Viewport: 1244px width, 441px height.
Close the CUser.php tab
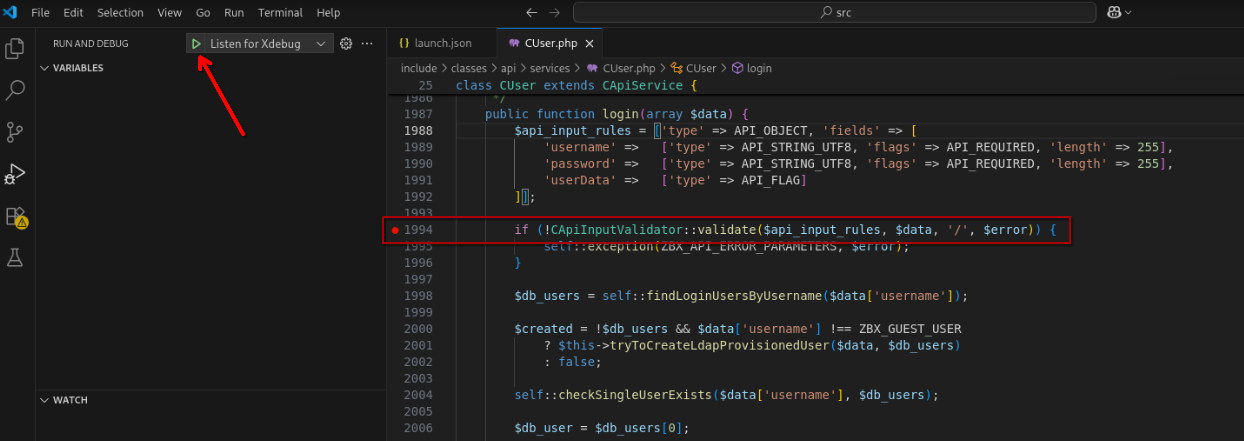(x=590, y=44)
